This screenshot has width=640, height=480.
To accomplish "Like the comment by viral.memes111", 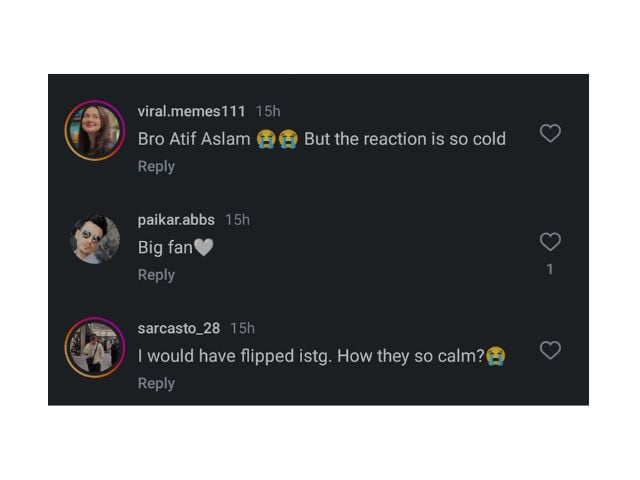I will (x=550, y=133).
